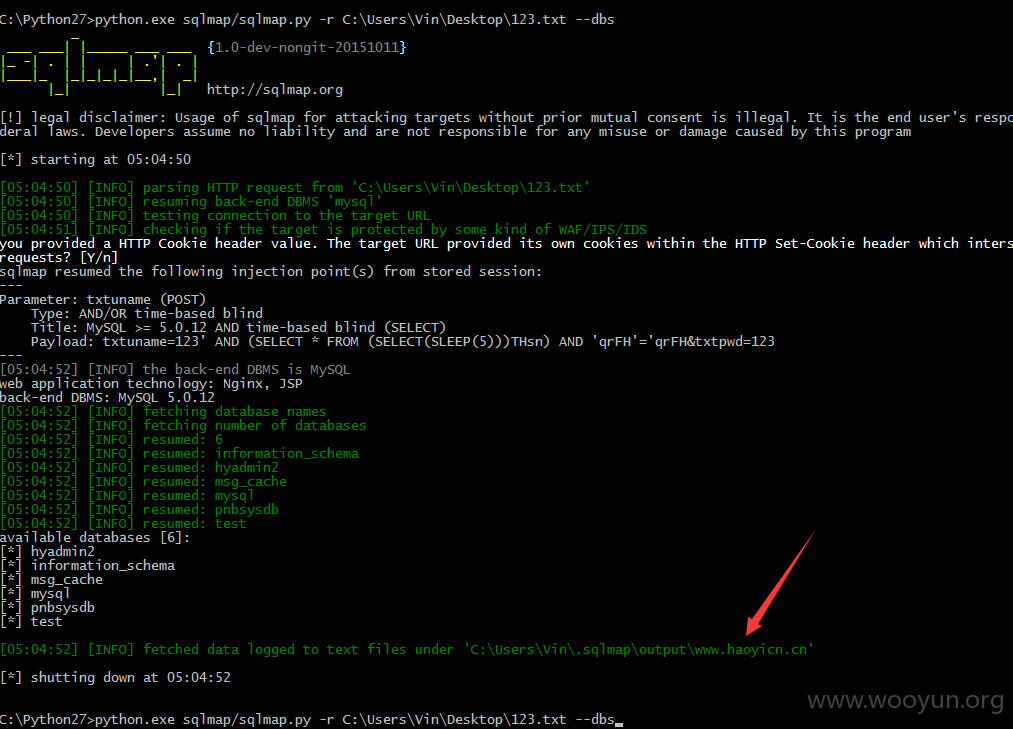Click 'resumed: pnbsysdb' log line

[x=140, y=510]
